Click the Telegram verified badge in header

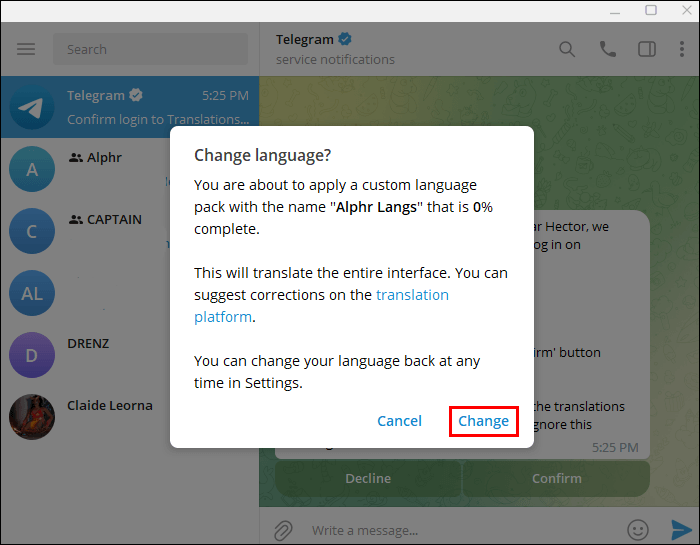click(x=345, y=39)
